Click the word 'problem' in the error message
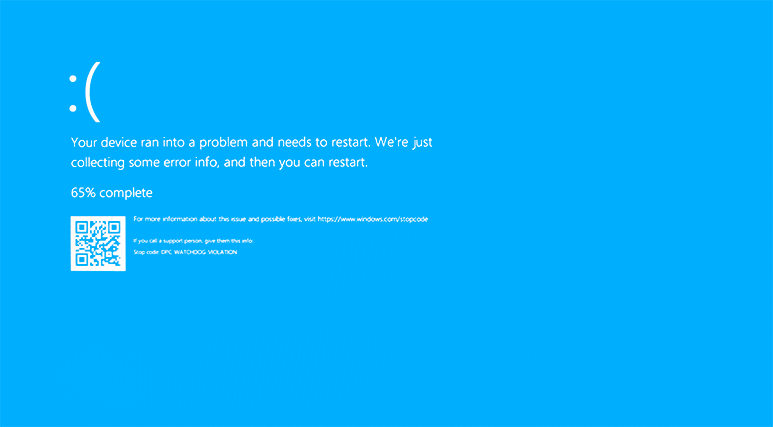 click(x=223, y=142)
